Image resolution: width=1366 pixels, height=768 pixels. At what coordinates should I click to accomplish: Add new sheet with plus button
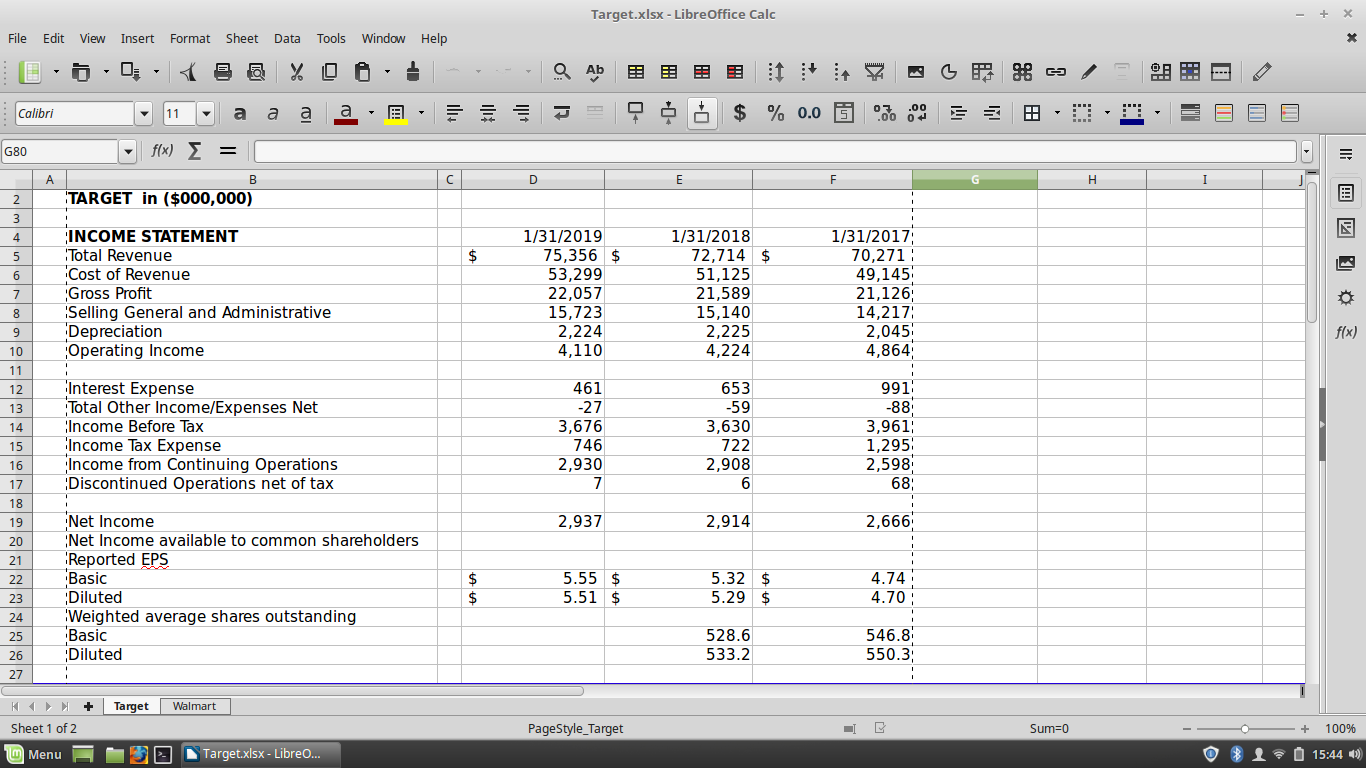[88, 706]
